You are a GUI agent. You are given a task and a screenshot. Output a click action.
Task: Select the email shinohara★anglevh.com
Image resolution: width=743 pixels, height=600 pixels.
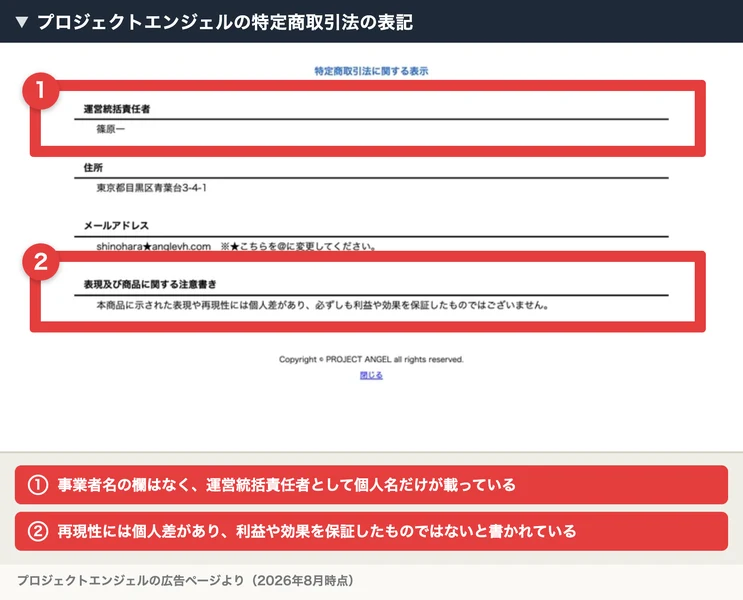[x=154, y=246]
